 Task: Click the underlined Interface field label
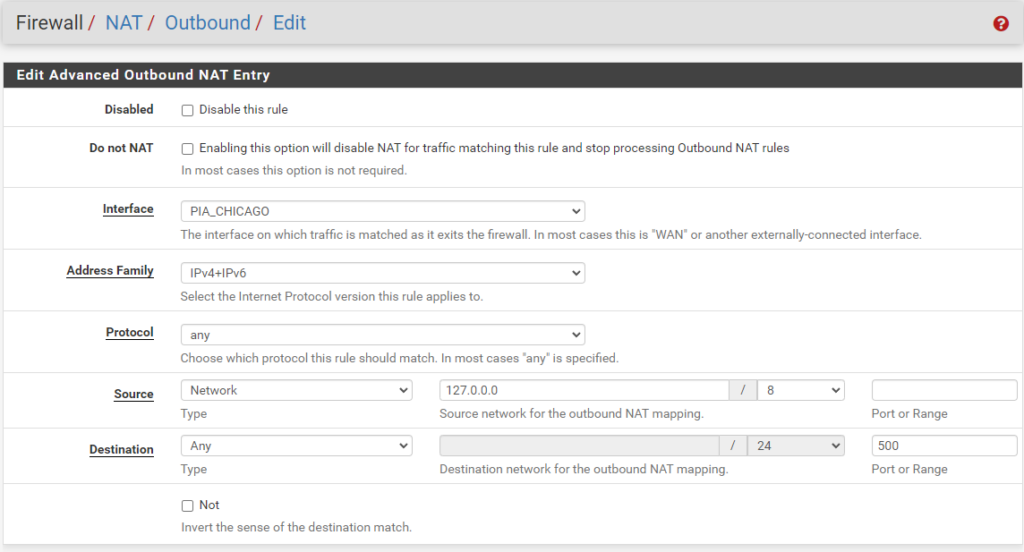(128, 209)
